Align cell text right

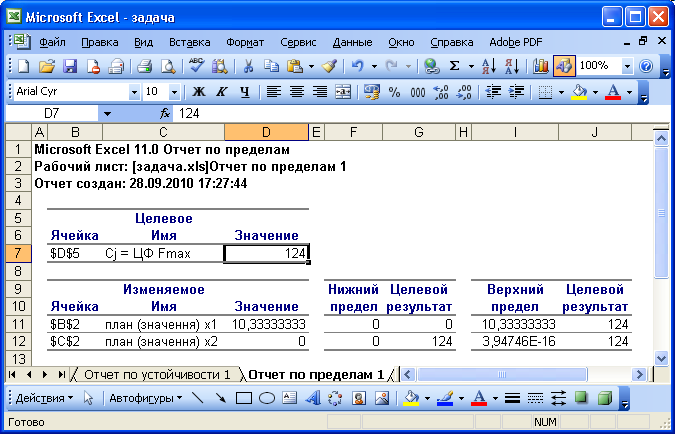(x=320, y=92)
